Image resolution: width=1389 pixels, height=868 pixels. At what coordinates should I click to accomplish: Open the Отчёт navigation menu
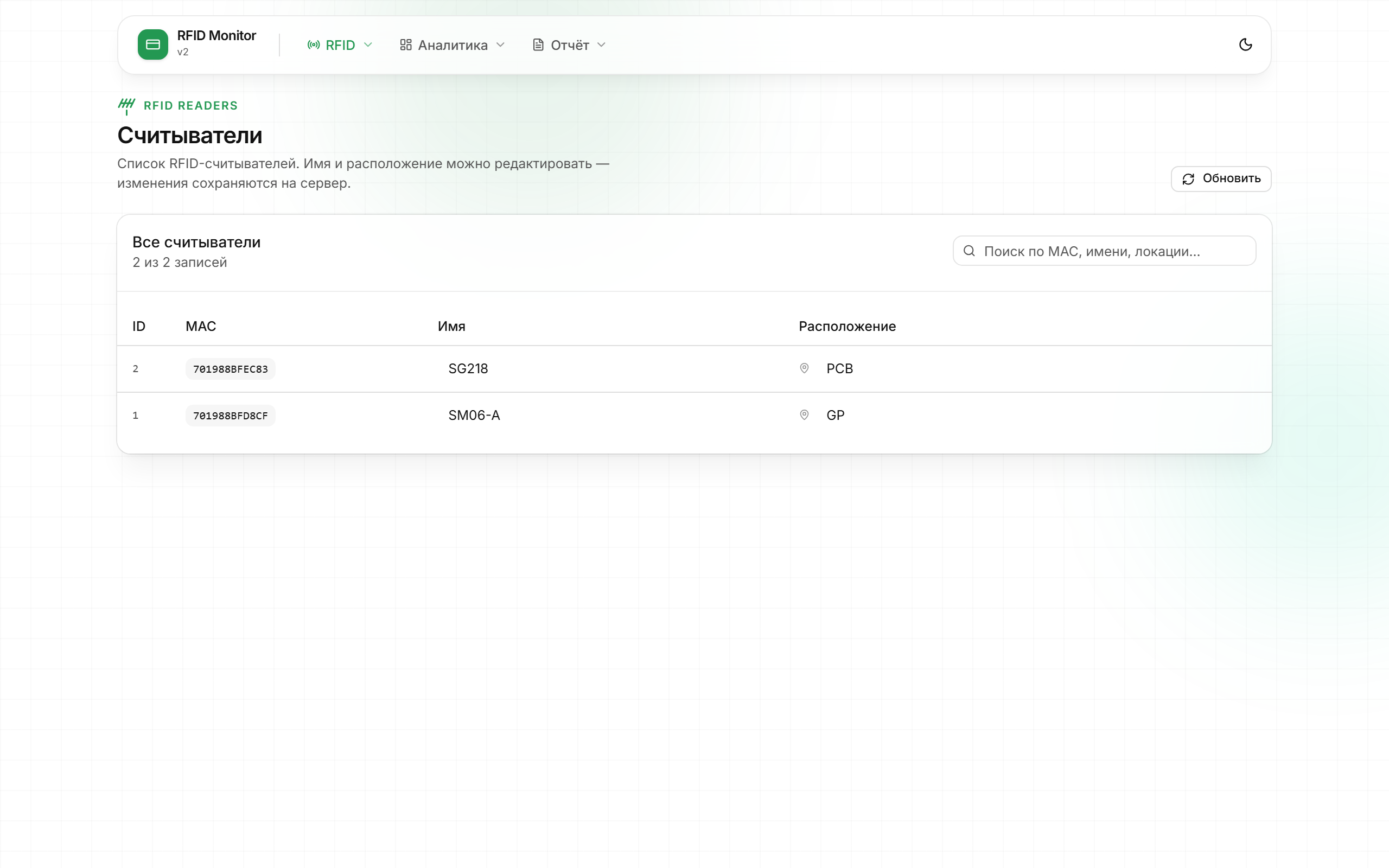[x=569, y=45]
